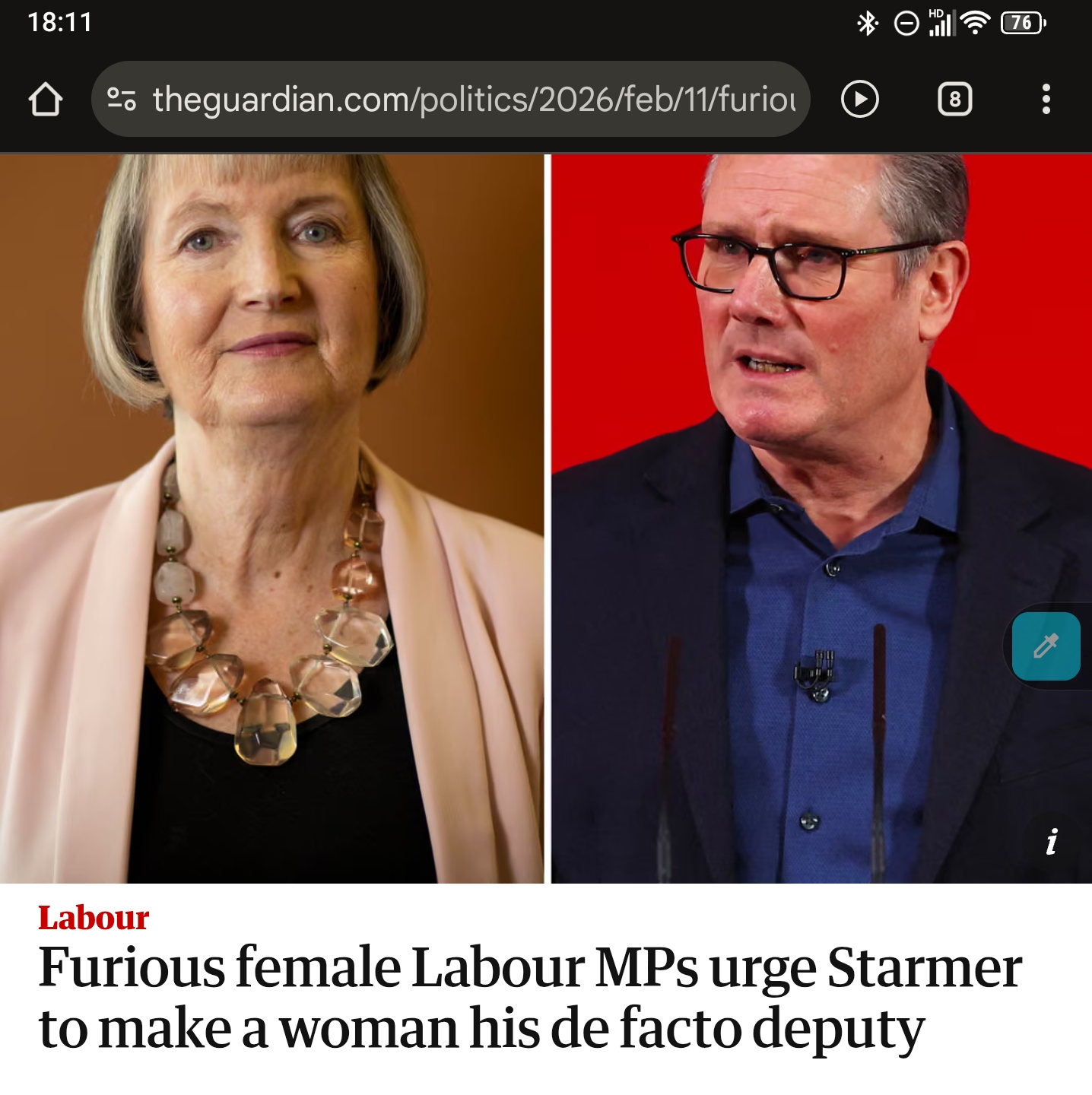The width and height of the screenshot is (1092, 1095).
Task: Open Chrome's three-dot overflow menu
Action: click(1046, 100)
